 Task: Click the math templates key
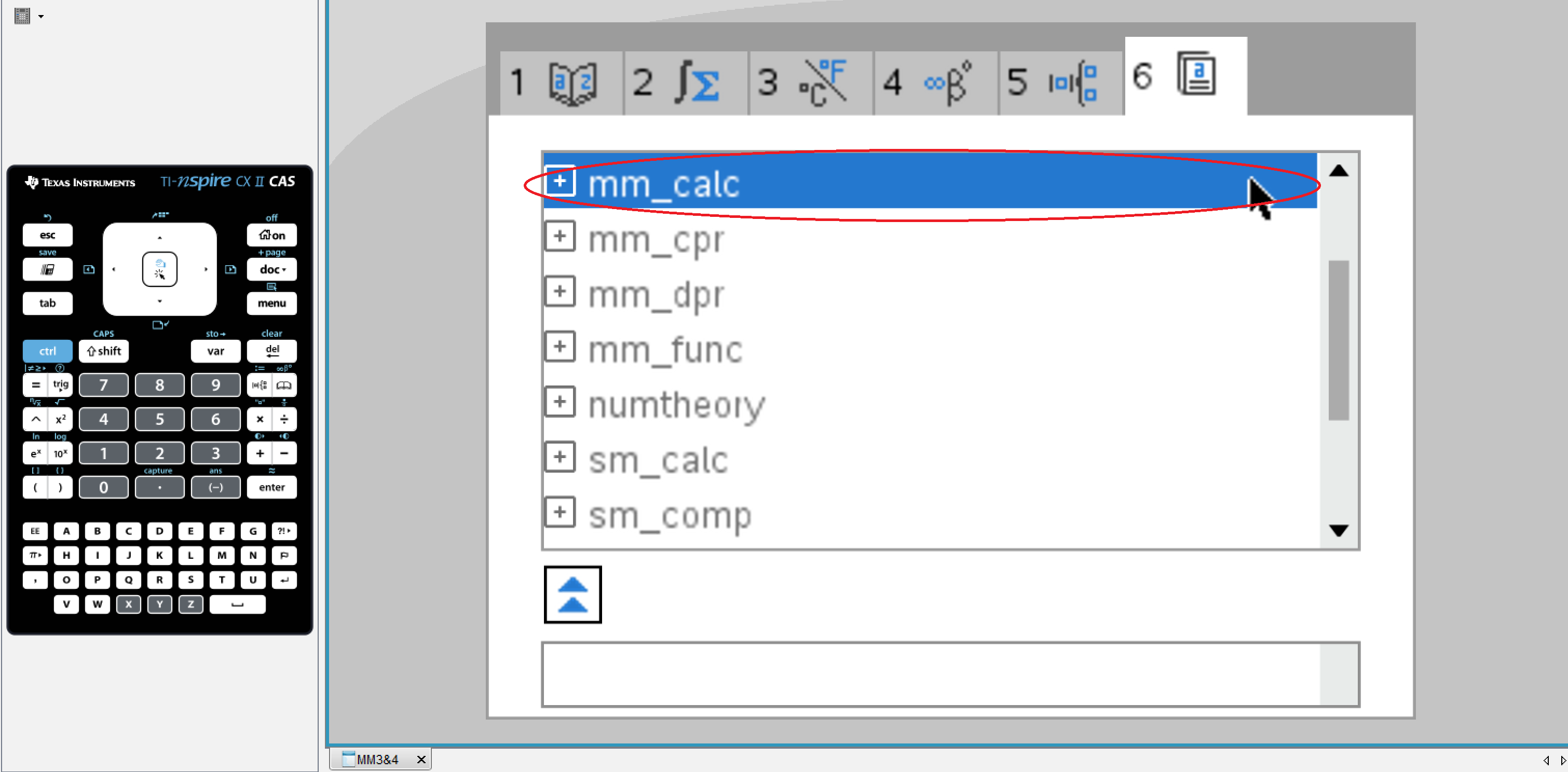point(260,385)
